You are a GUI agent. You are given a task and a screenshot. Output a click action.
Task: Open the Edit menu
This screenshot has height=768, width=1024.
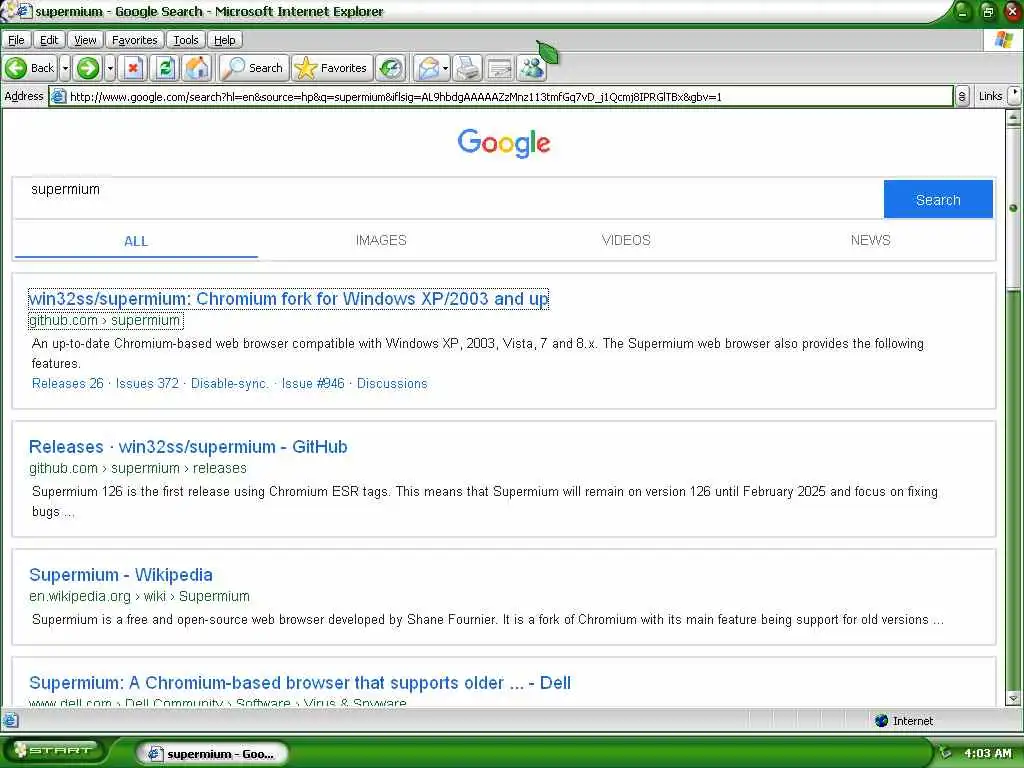pos(49,40)
